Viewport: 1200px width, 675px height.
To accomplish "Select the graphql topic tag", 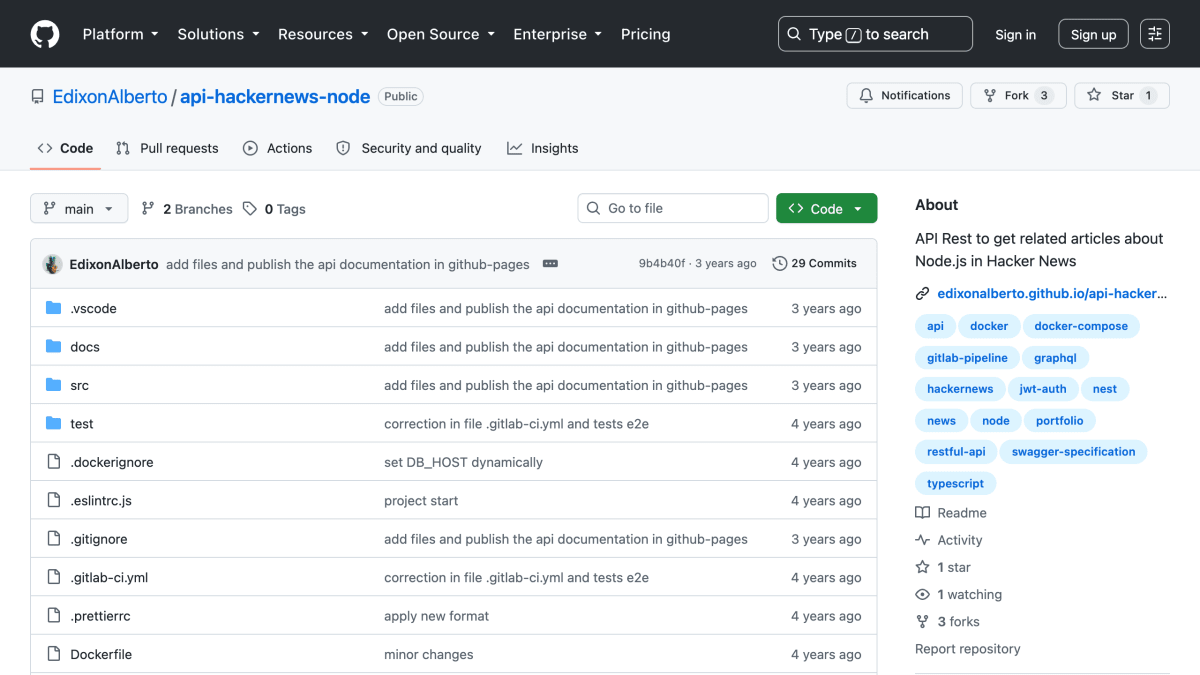I will (x=1055, y=358).
